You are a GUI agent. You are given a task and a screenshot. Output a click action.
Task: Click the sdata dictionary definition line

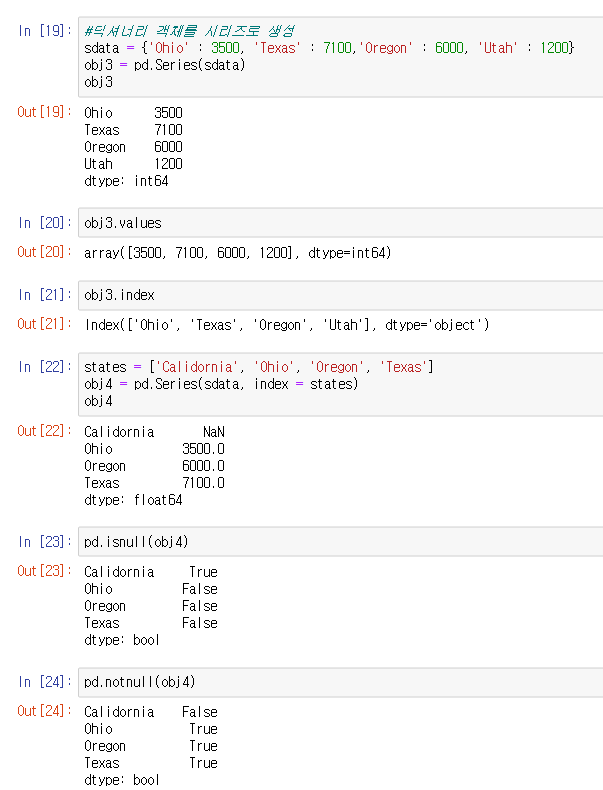click(x=329, y=48)
